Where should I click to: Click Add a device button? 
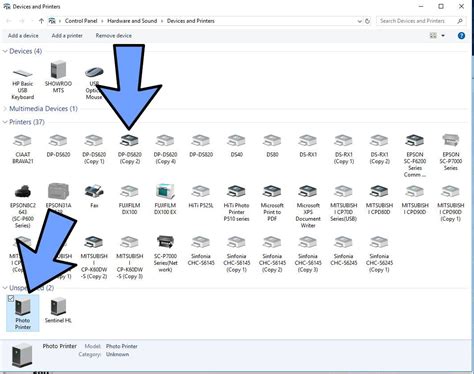click(x=23, y=36)
